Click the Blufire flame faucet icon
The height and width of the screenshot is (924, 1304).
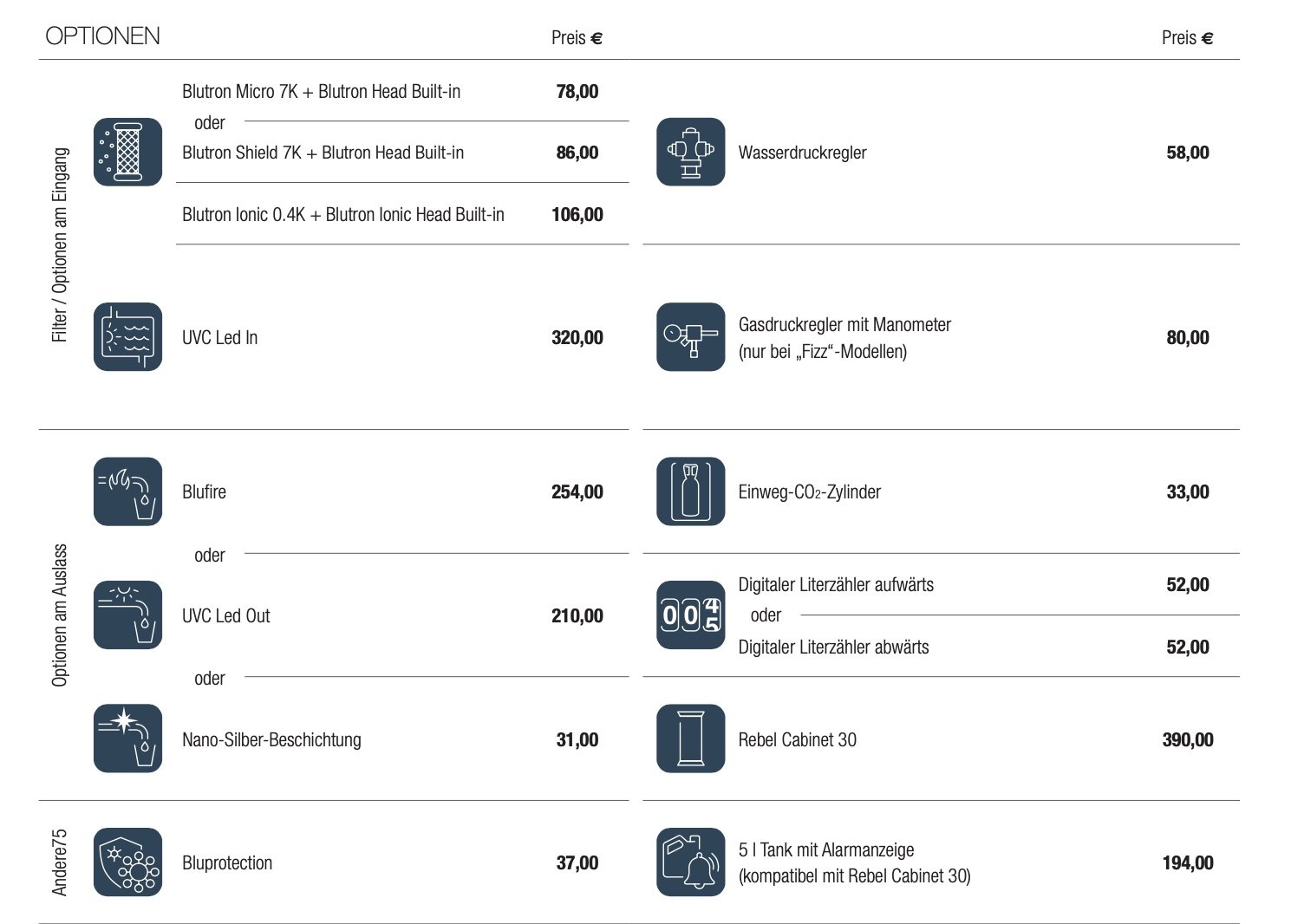coord(127,491)
